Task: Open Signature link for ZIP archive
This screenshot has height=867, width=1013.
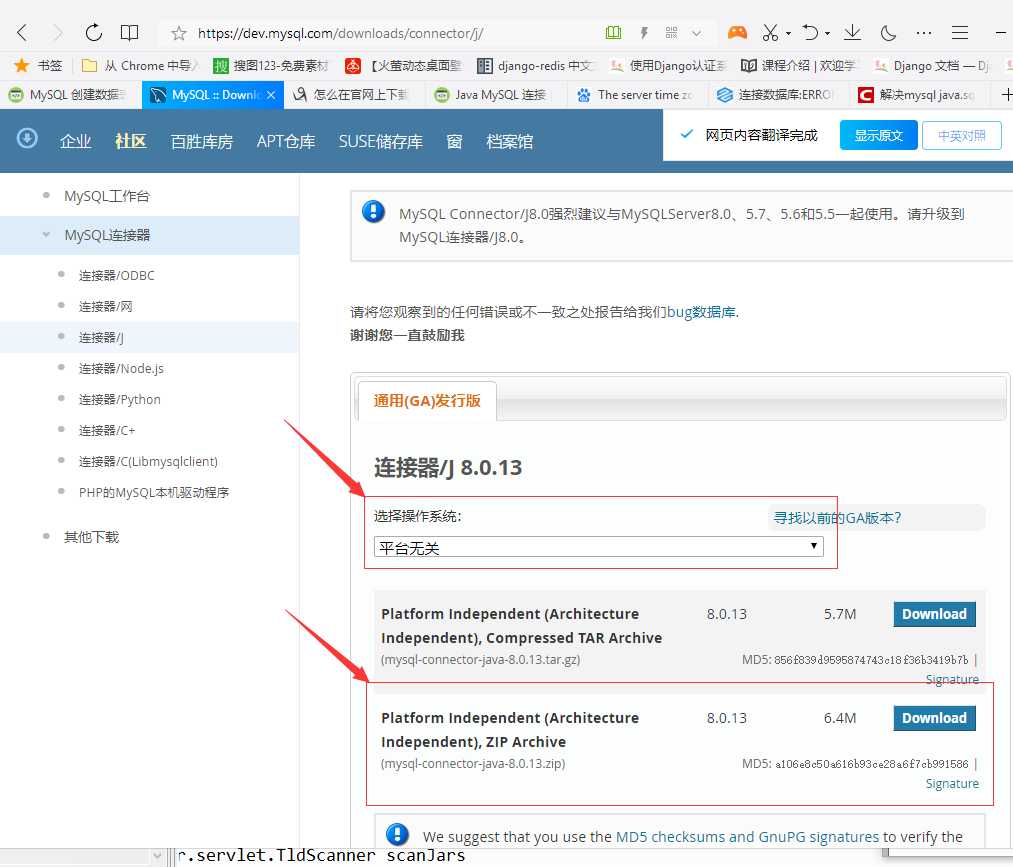Action: click(x=952, y=783)
